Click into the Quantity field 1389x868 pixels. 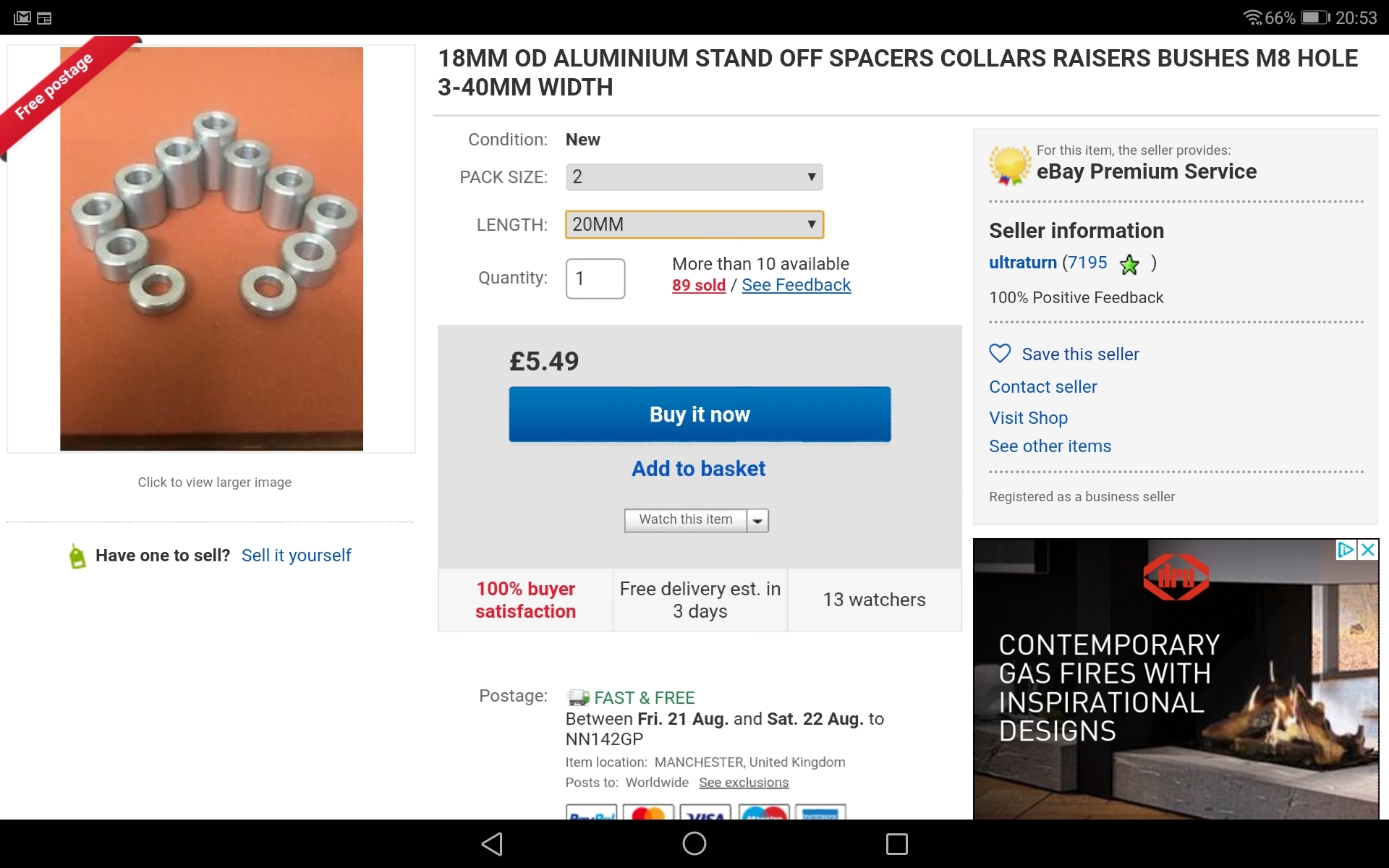pyautogui.click(x=595, y=278)
